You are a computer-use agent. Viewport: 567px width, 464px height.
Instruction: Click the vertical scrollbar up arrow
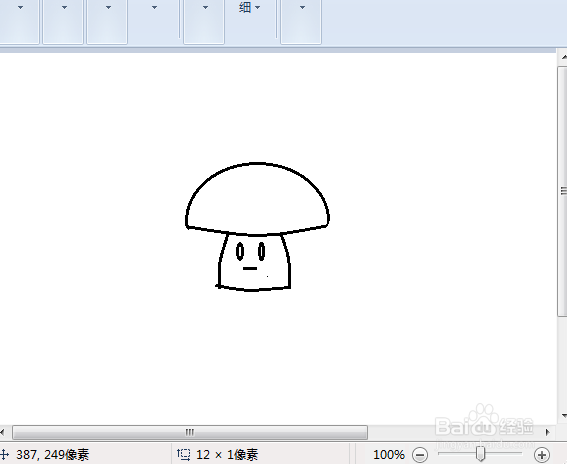tap(564, 57)
